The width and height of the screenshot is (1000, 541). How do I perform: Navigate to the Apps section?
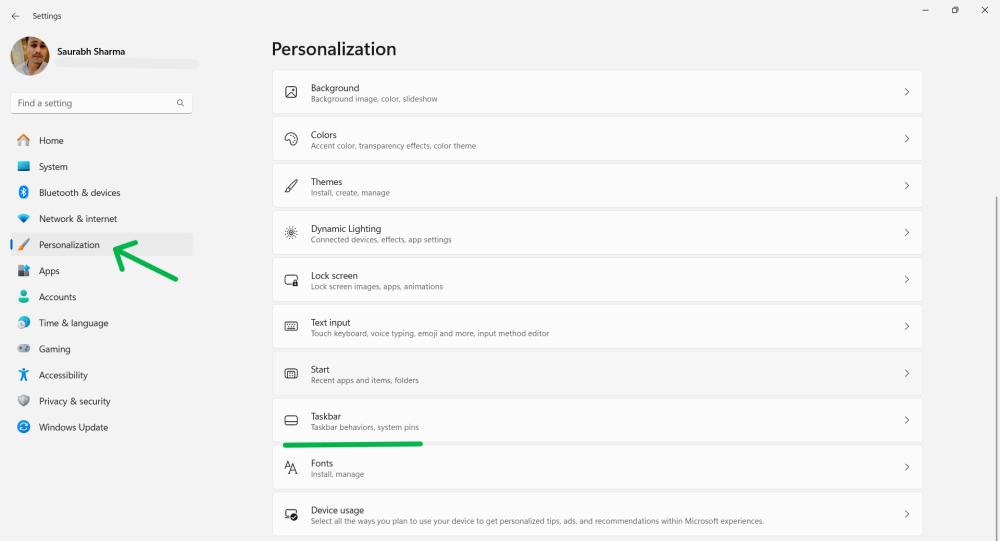(x=49, y=271)
